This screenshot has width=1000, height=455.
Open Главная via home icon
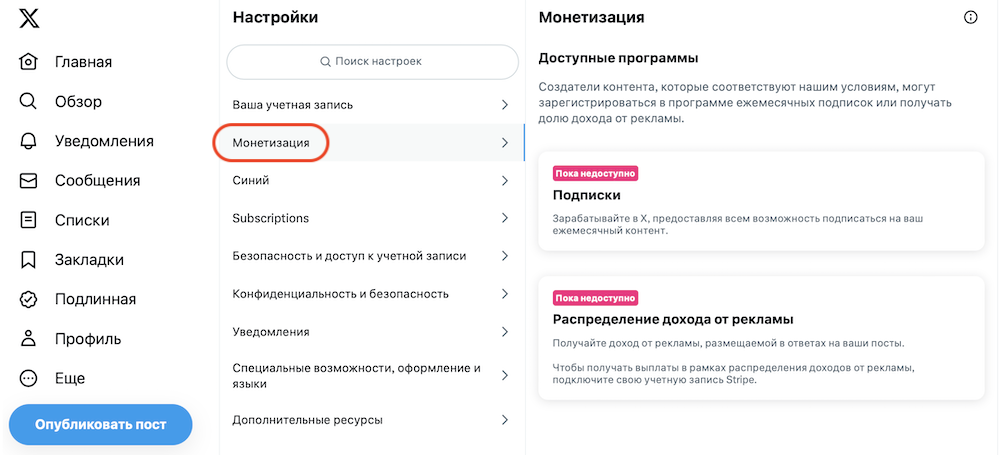[29, 62]
